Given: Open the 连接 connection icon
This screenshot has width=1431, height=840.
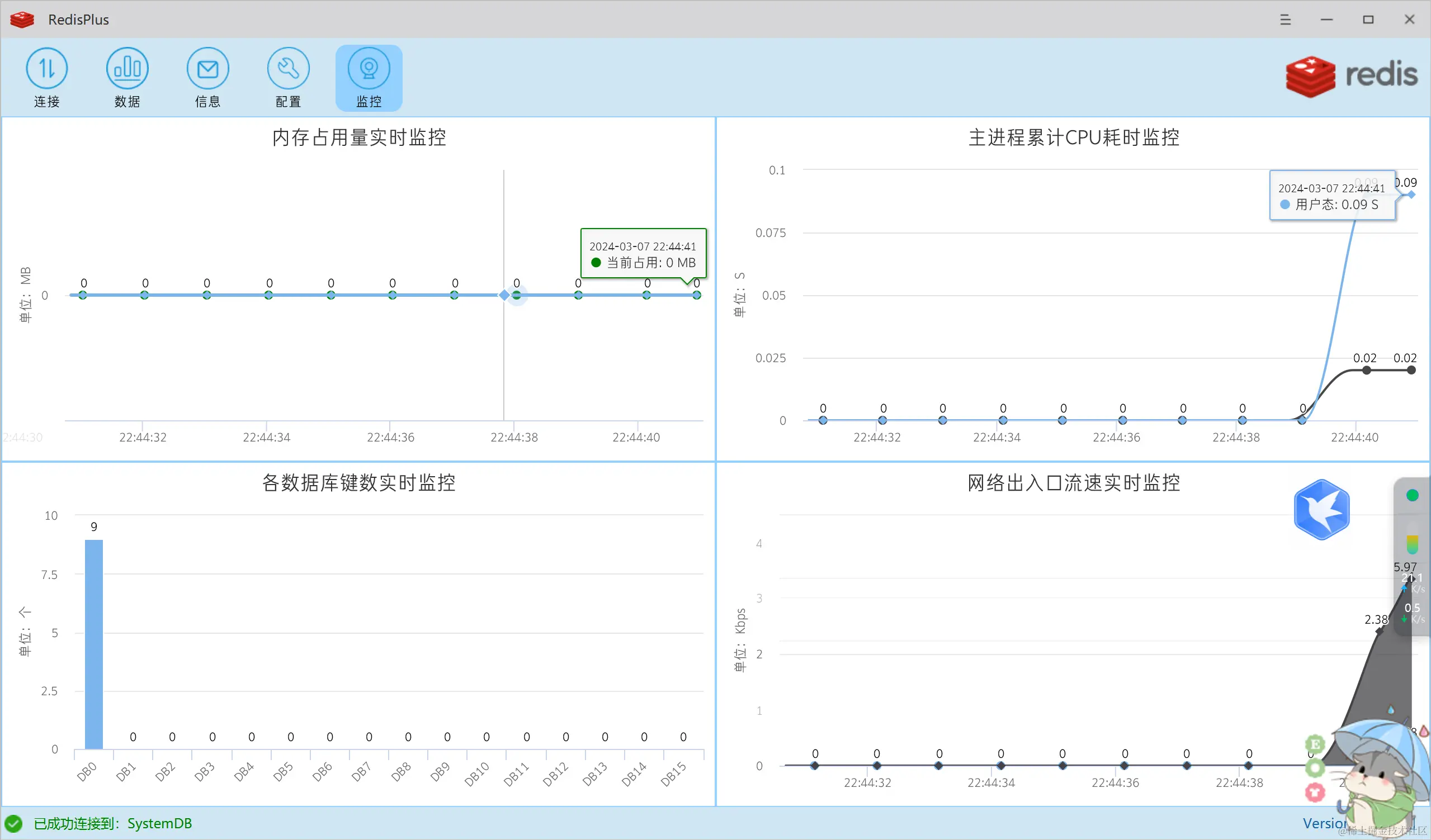Looking at the screenshot, I should (46, 69).
